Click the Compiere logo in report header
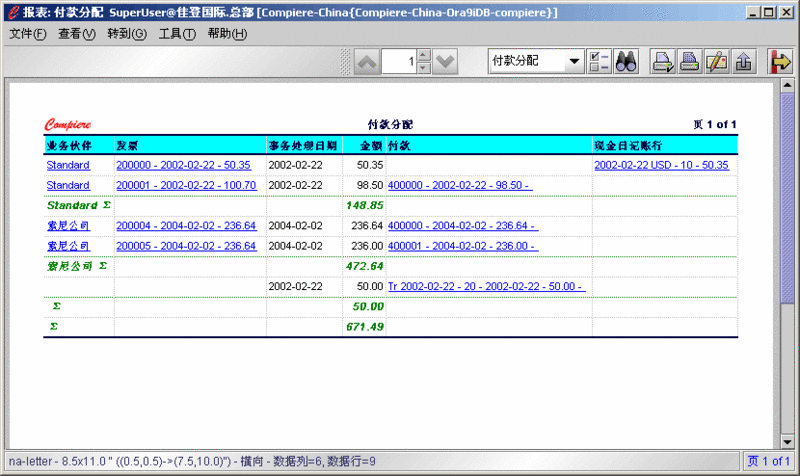This screenshot has height=476, width=800. pos(67,124)
